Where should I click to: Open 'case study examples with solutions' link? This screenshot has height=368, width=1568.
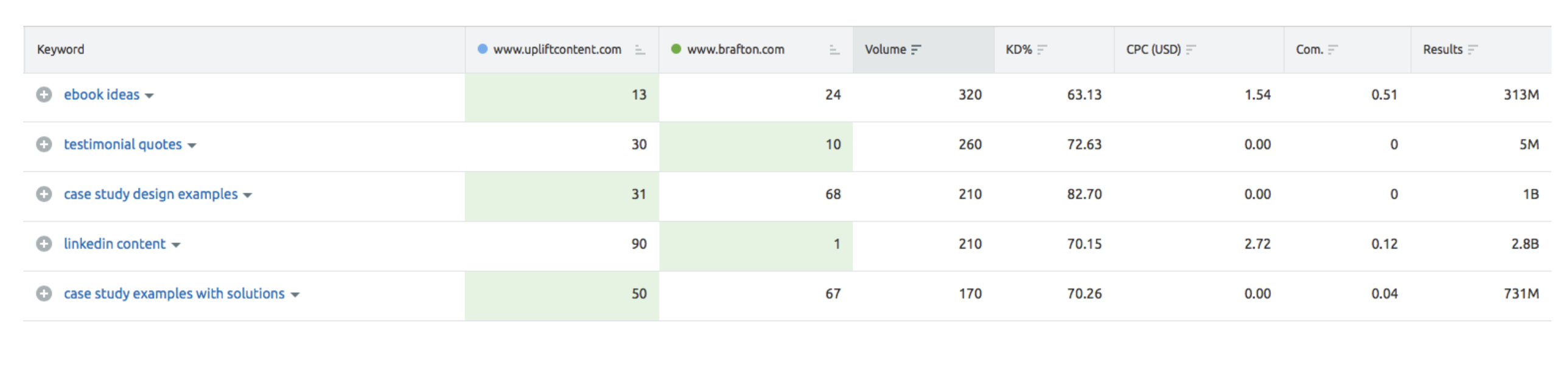[174, 294]
